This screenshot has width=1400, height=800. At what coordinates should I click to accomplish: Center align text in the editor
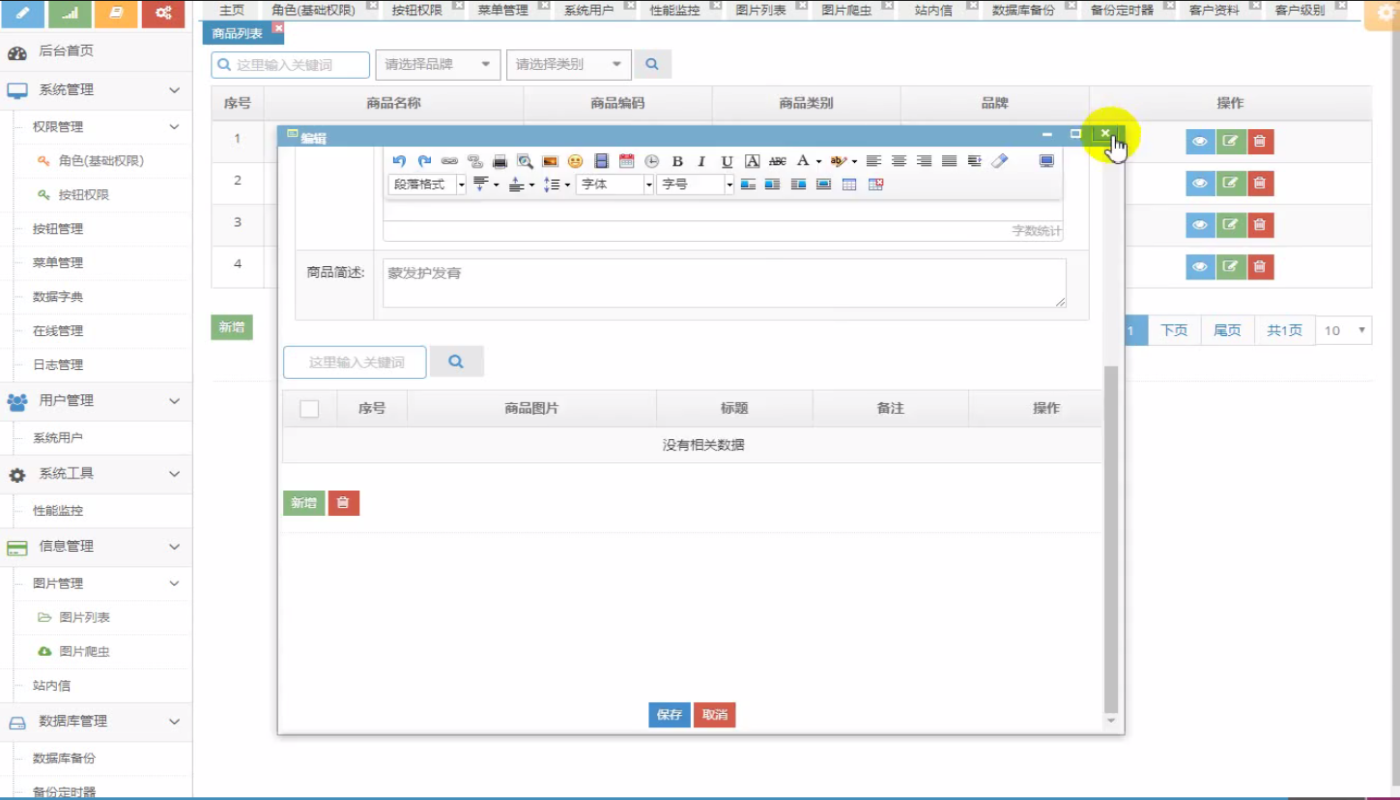[899, 161]
